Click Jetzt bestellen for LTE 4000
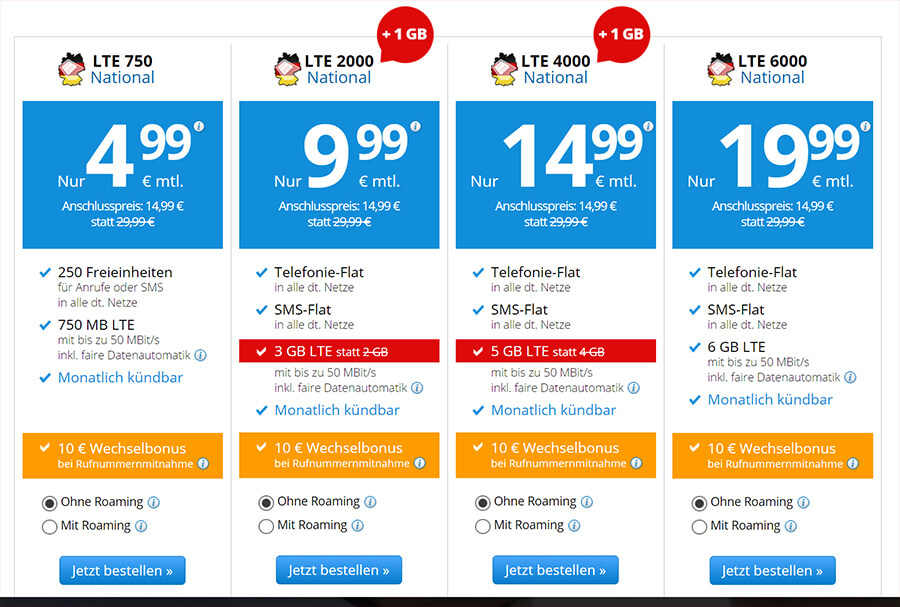The height and width of the screenshot is (607, 900). click(x=555, y=570)
